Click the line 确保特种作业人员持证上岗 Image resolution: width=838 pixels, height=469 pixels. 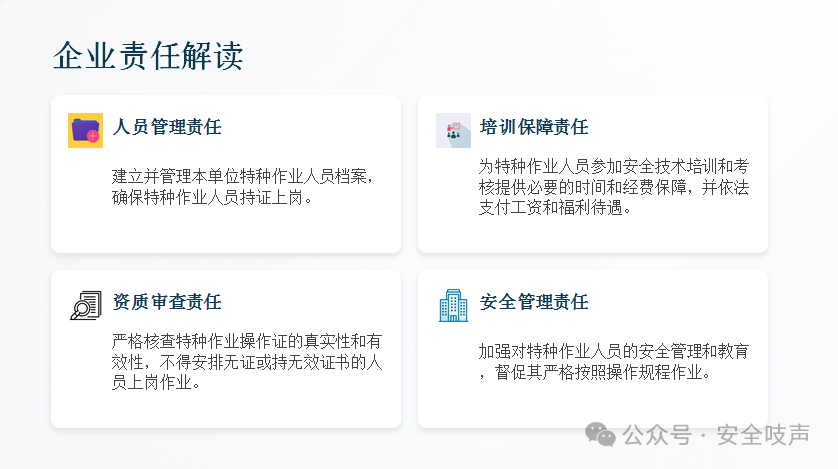[x=214, y=197]
